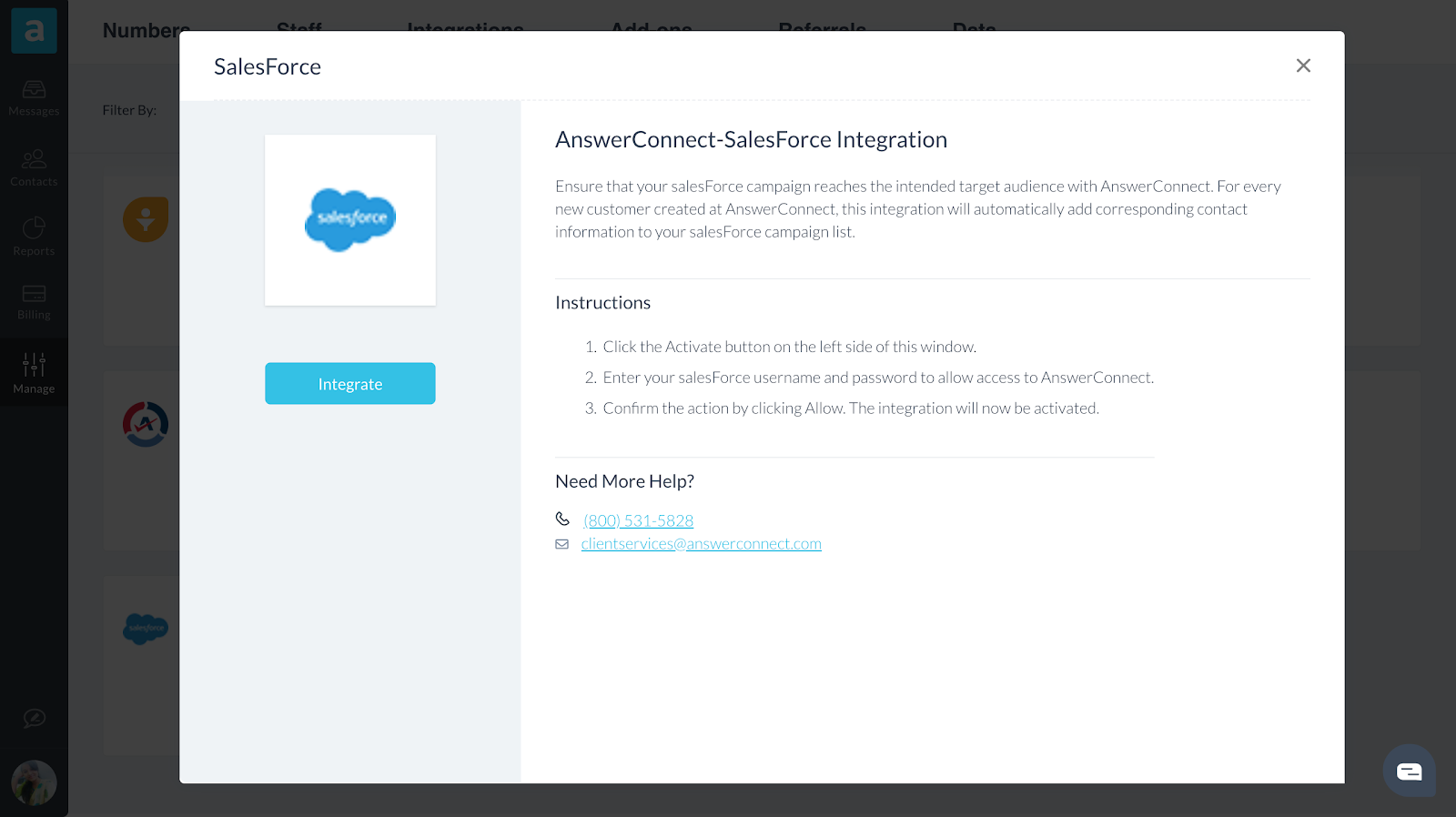Select the yellow download integration icon
Screen dimensions: 1456x817
coord(146,219)
